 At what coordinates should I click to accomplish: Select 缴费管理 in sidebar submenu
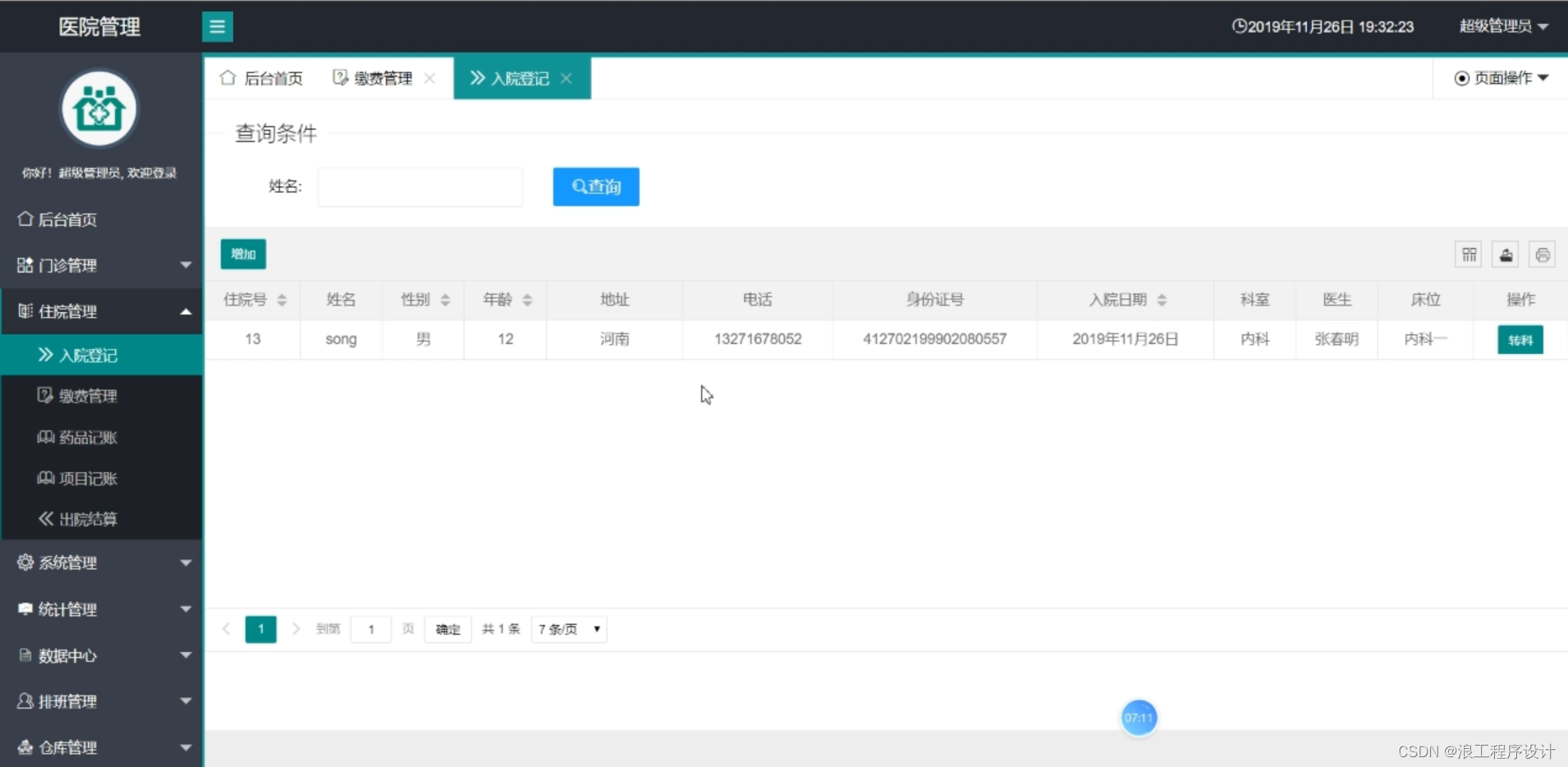click(x=102, y=396)
